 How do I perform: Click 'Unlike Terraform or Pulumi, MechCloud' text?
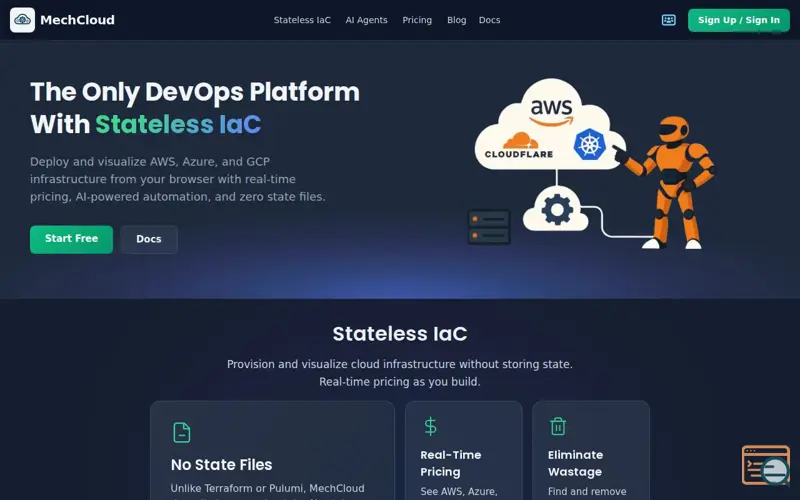pos(267,488)
